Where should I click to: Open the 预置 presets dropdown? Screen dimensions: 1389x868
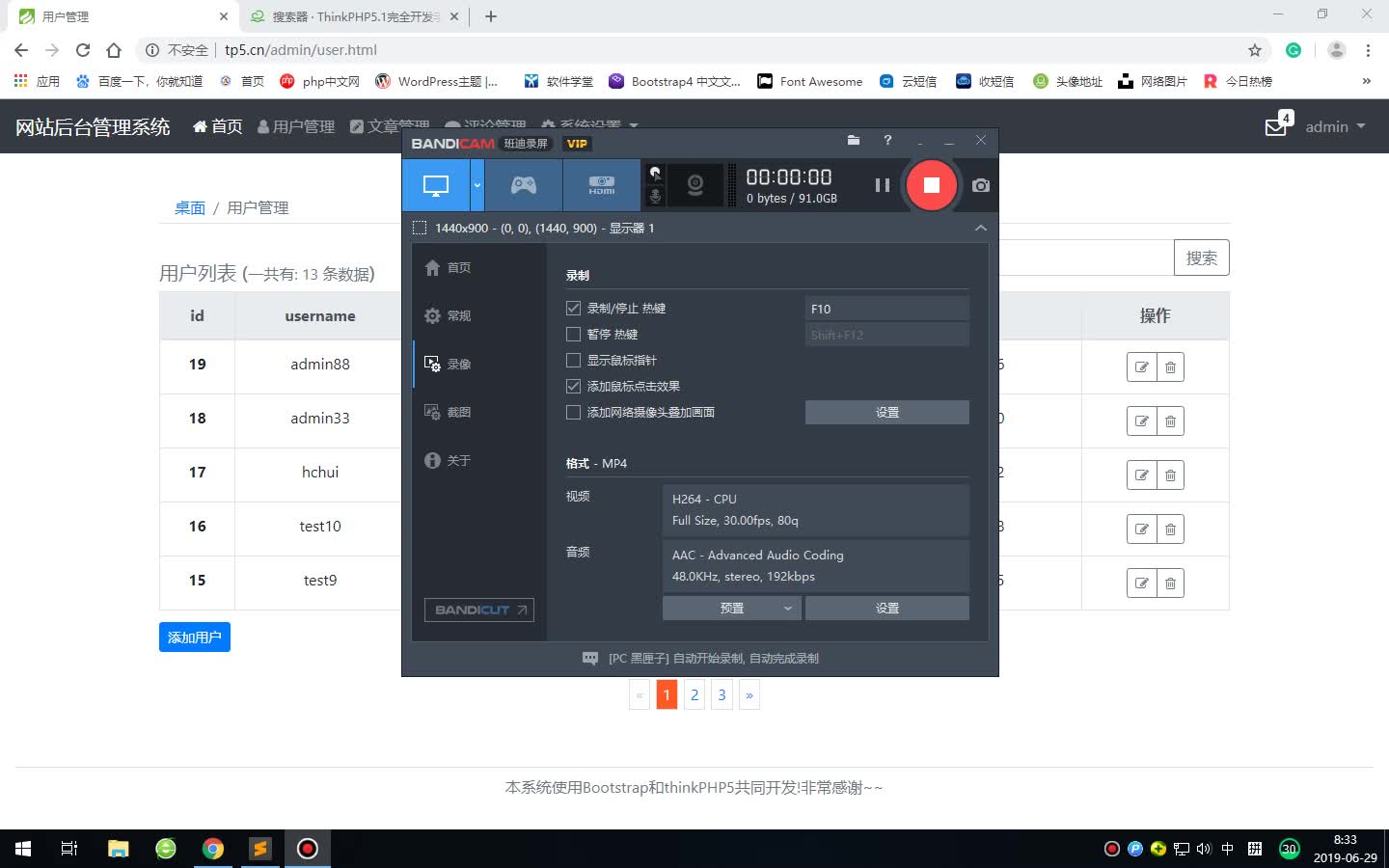(x=732, y=608)
